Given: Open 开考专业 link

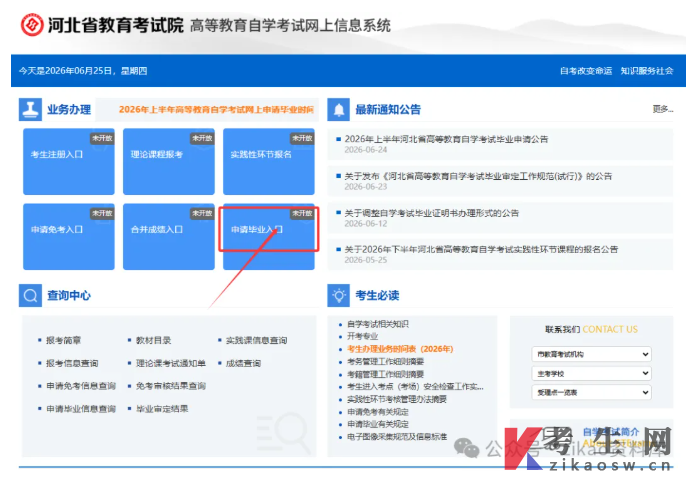Looking at the screenshot, I should click(362, 336).
